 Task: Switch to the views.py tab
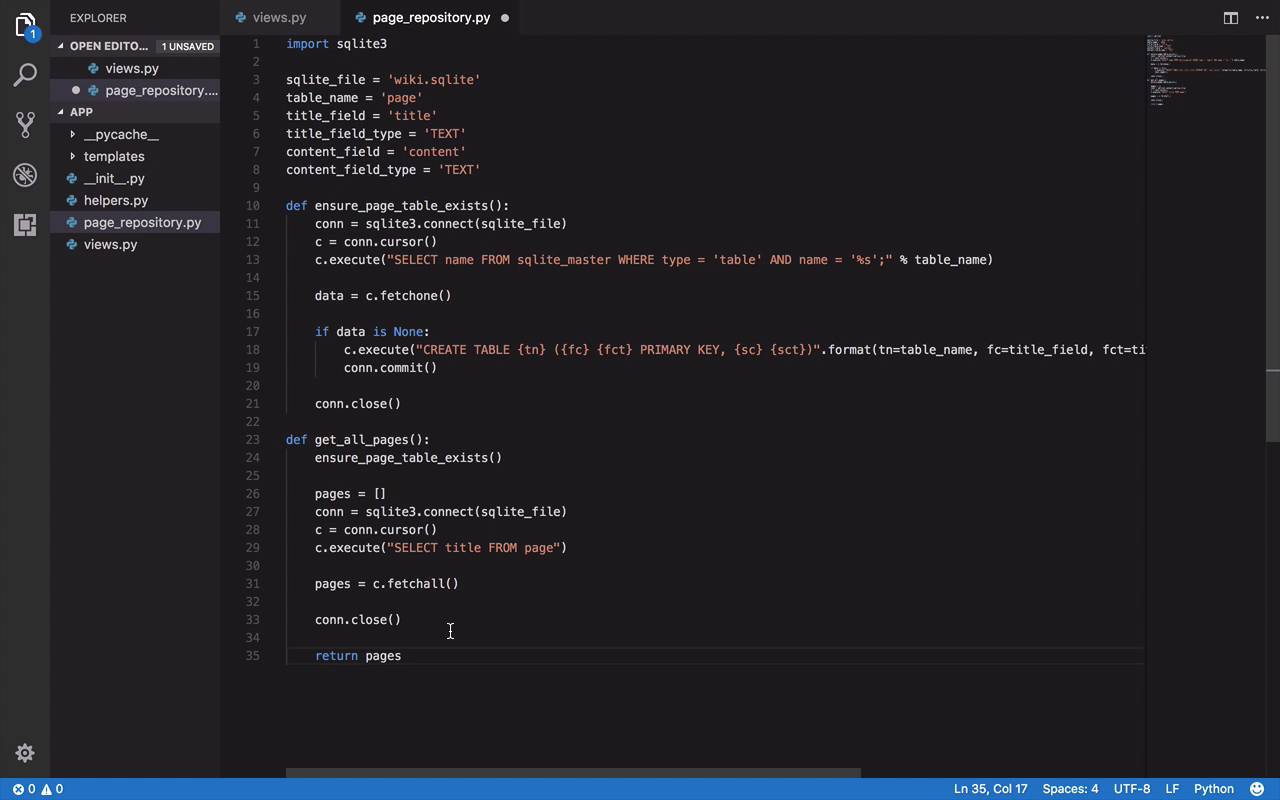click(280, 18)
